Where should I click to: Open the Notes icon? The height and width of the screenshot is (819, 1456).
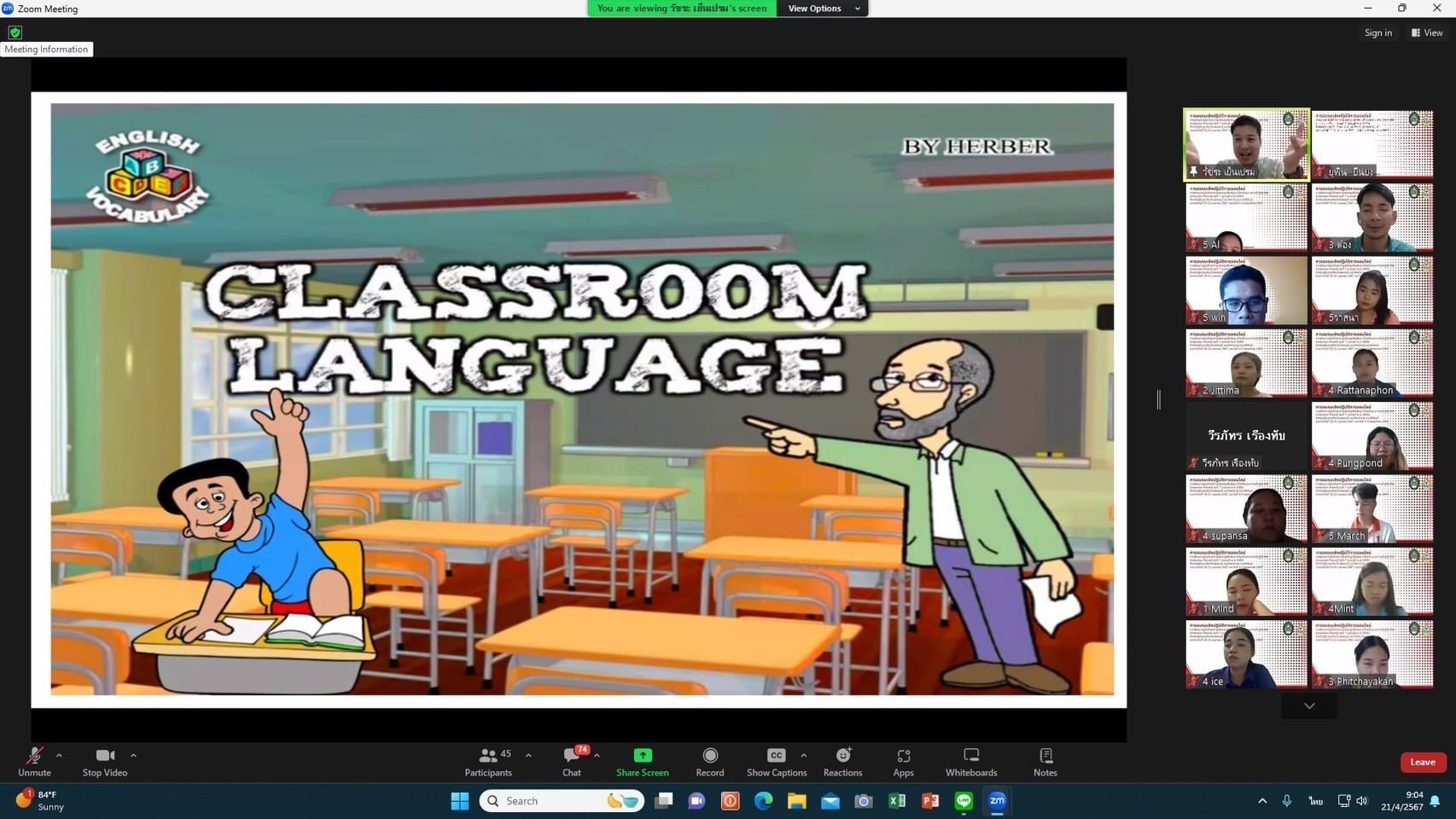[1045, 757]
